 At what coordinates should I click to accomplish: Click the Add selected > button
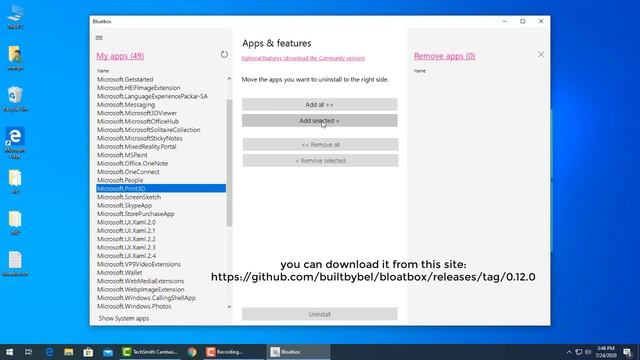click(x=319, y=120)
